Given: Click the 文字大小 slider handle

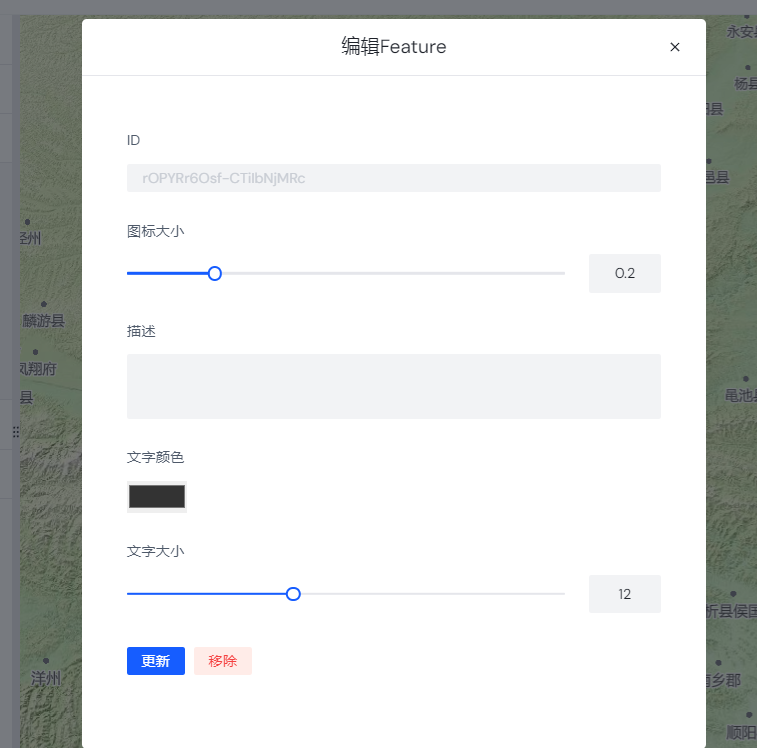Looking at the screenshot, I should (x=293, y=594).
